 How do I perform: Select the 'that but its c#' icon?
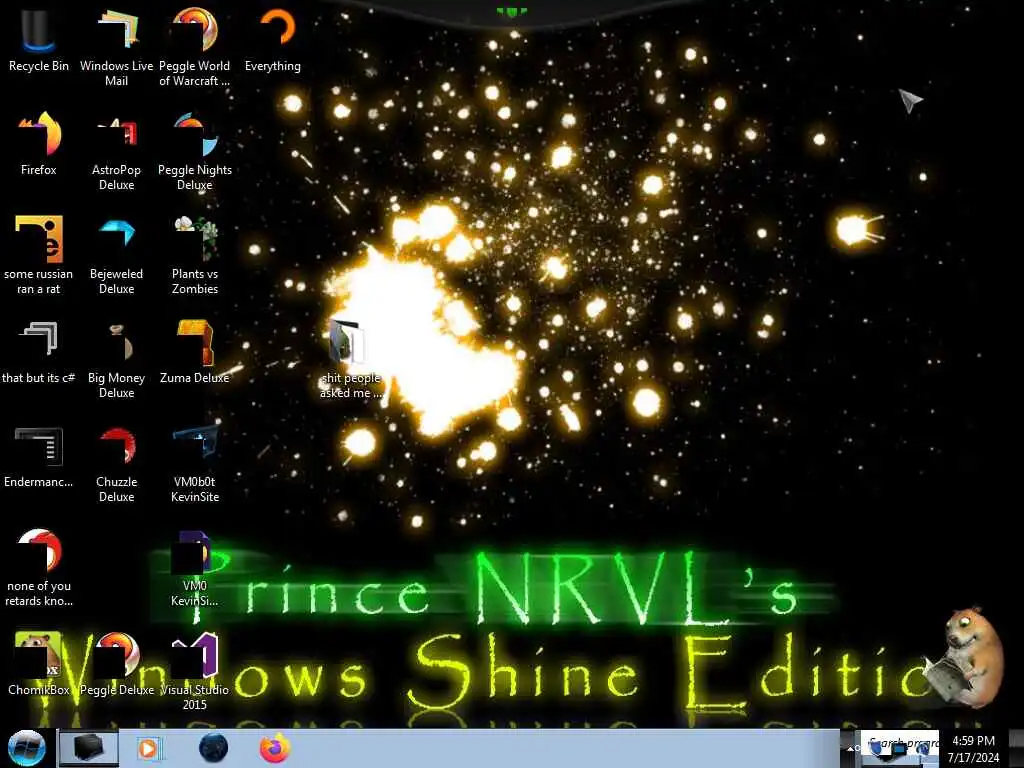coord(39,351)
